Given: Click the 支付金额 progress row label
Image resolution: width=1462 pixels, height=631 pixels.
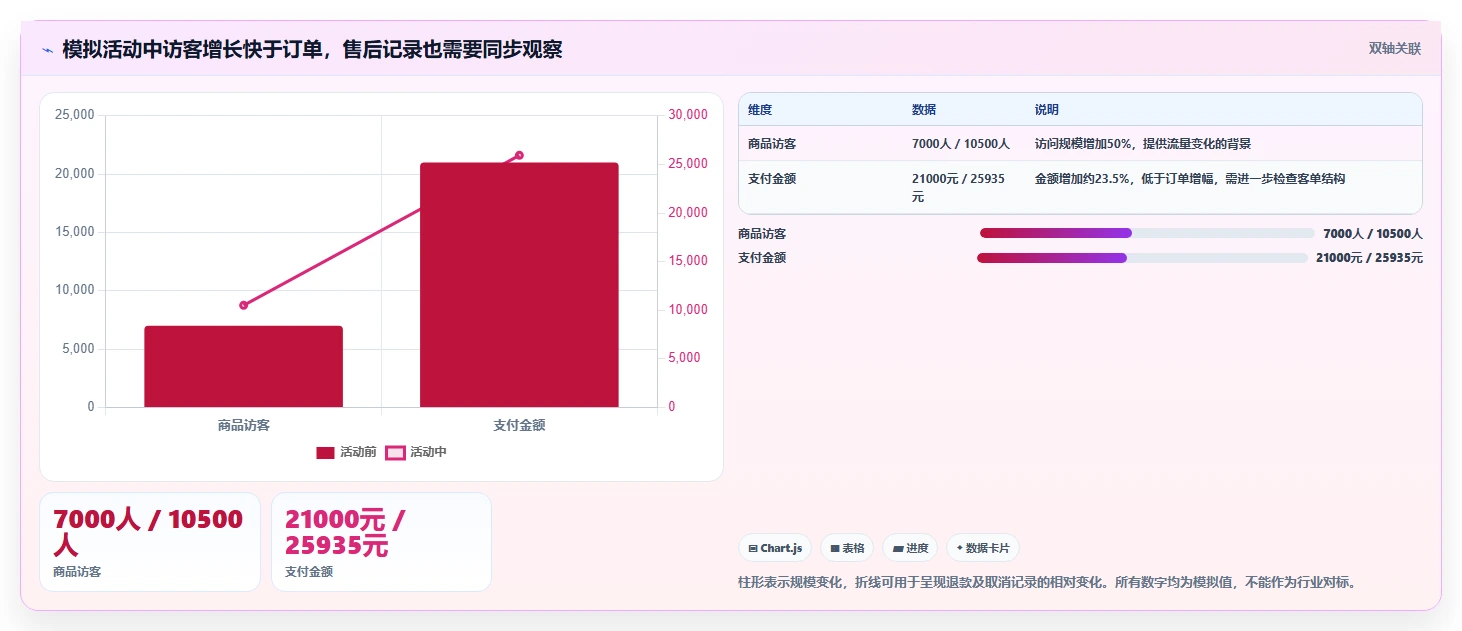Looking at the screenshot, I should click(762, 258).
